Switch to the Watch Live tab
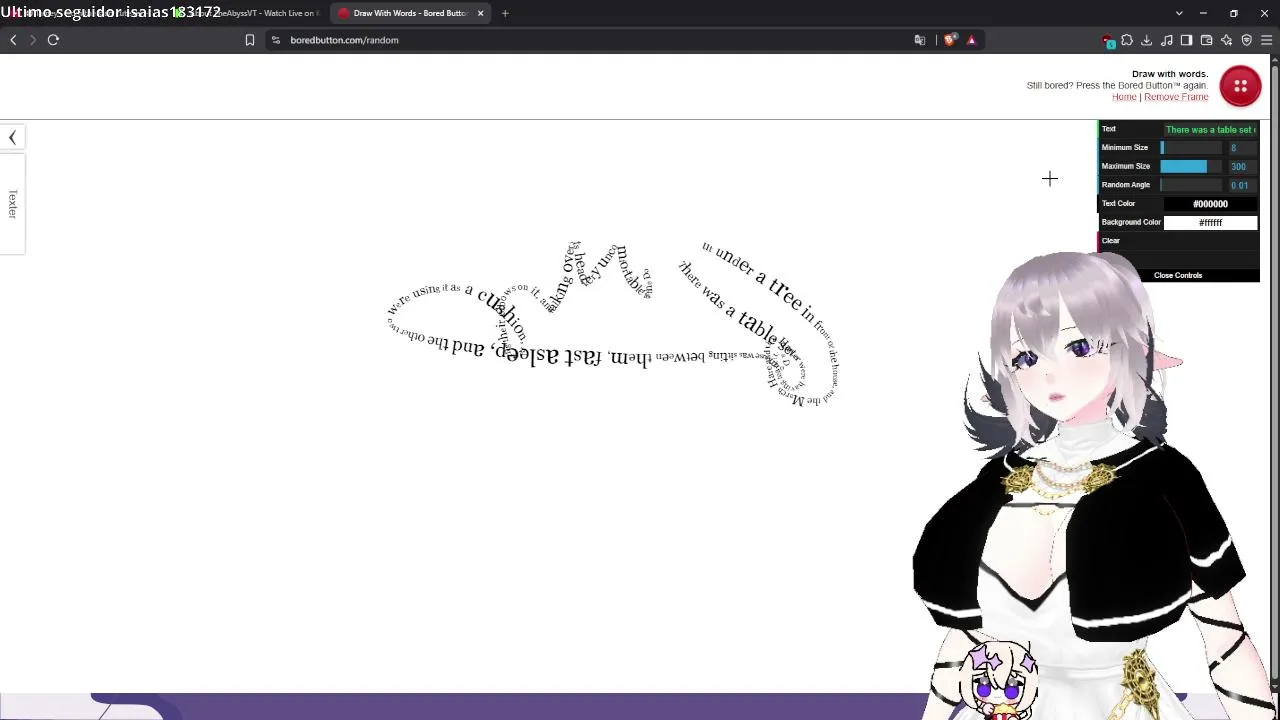 250,13
